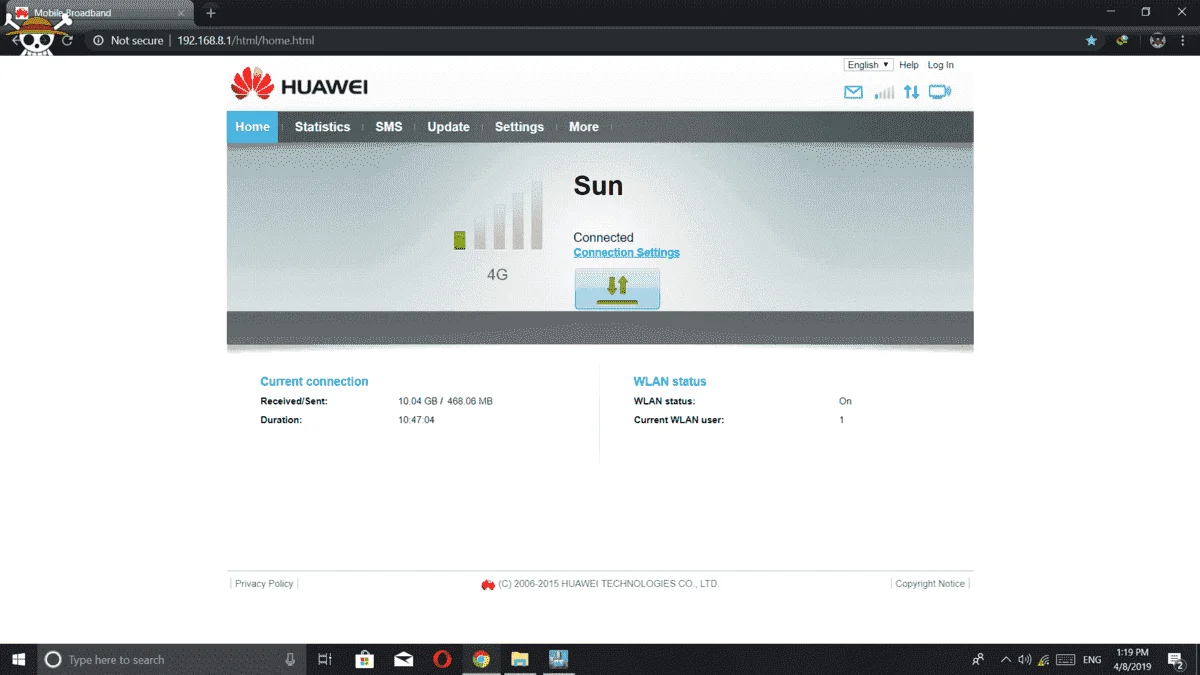Click the ENG input language indicator
The height and width of the screenshot is (675, 1200).
[1092, 660]
